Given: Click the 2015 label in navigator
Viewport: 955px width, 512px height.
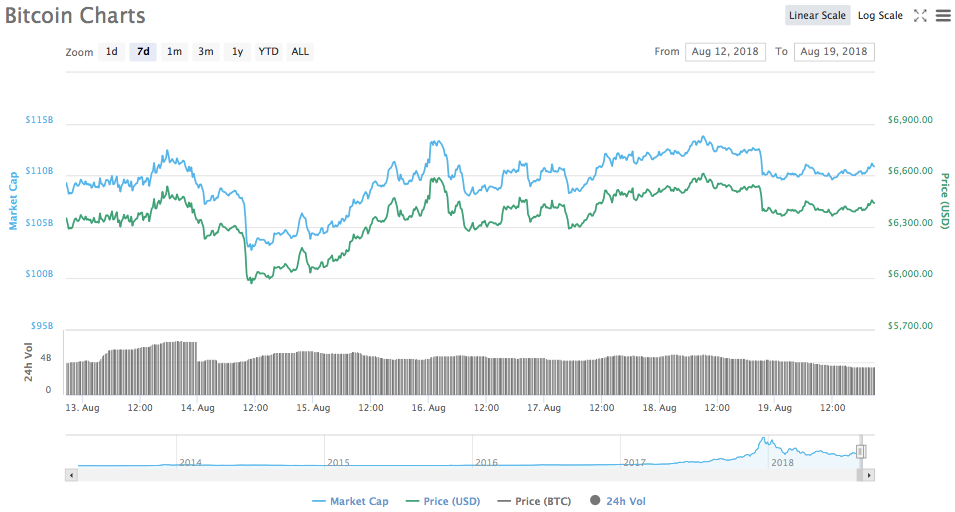Looking at the screenshot, I should coord(338,463).
